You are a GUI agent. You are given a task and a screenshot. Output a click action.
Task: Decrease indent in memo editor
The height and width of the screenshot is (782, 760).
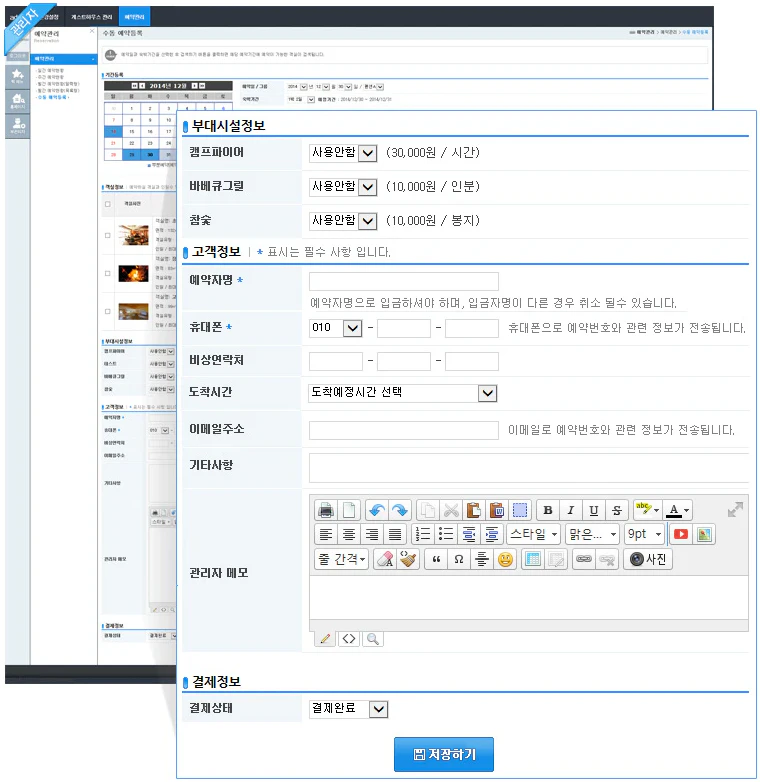pos(469,535)
